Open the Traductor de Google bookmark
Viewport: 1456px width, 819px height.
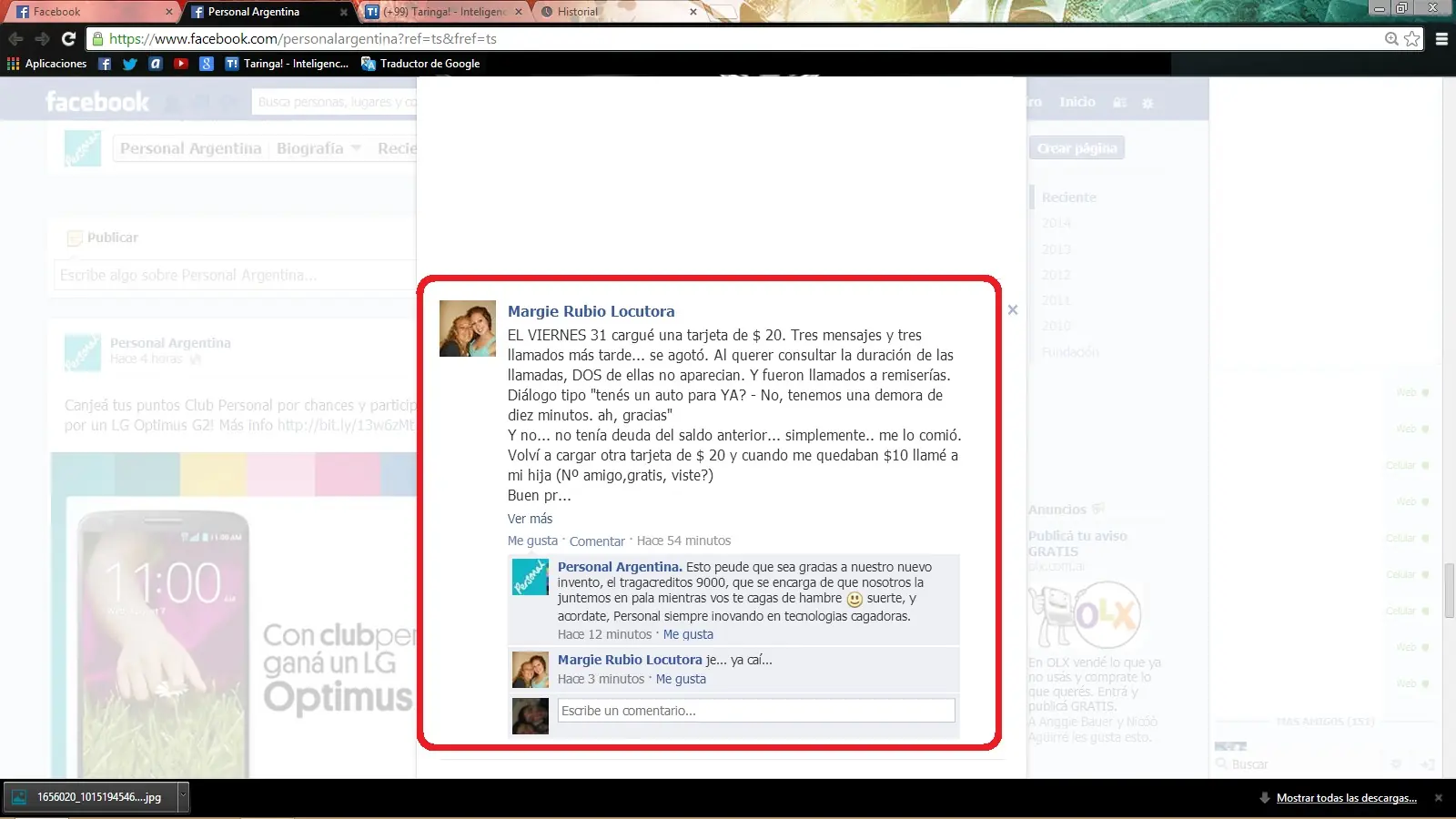tap(420, 64)
